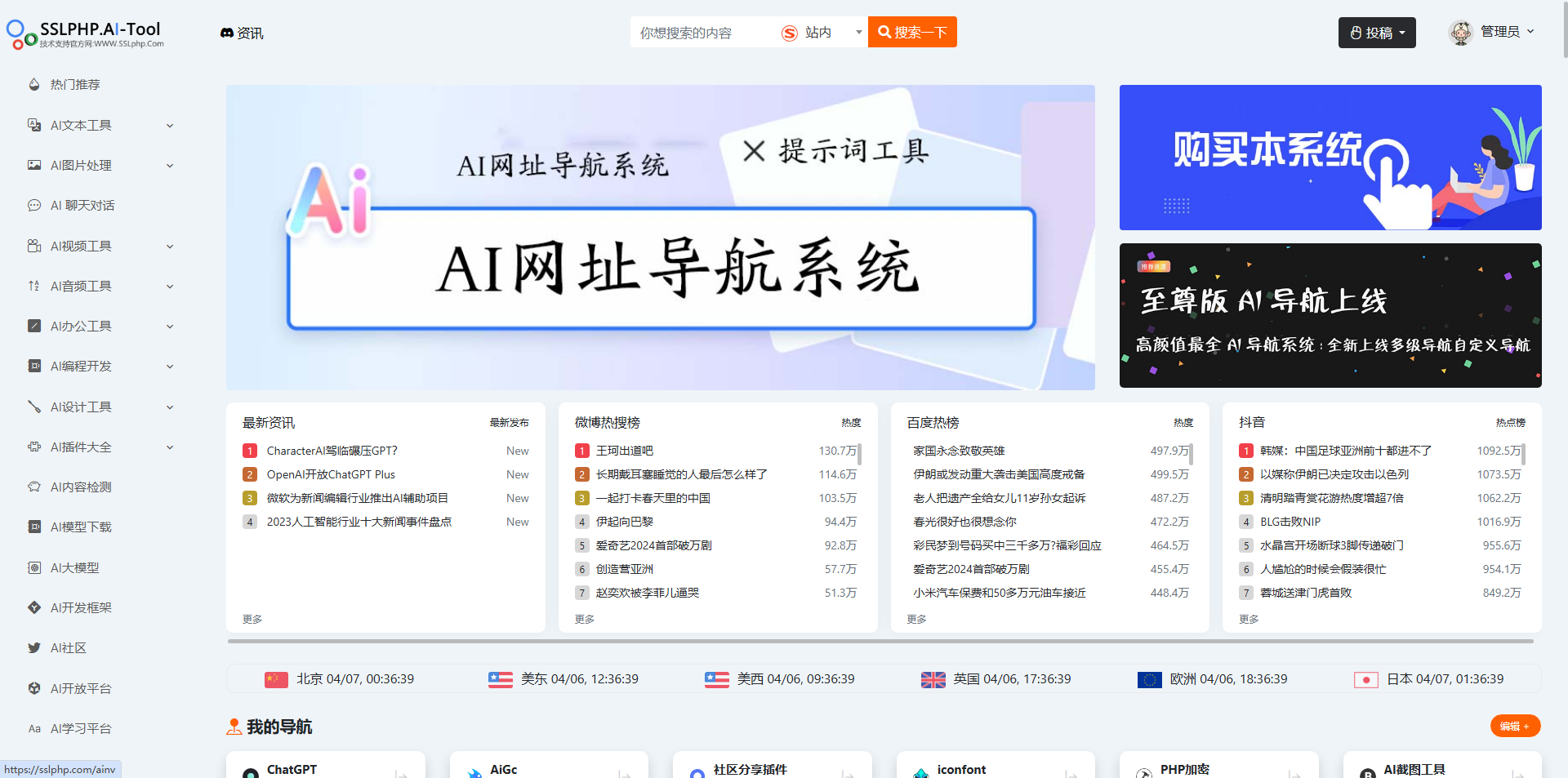Screen dimensions: 1568x778
Task: Open the PHP加密 navigation card
Action: point(1219,766)
